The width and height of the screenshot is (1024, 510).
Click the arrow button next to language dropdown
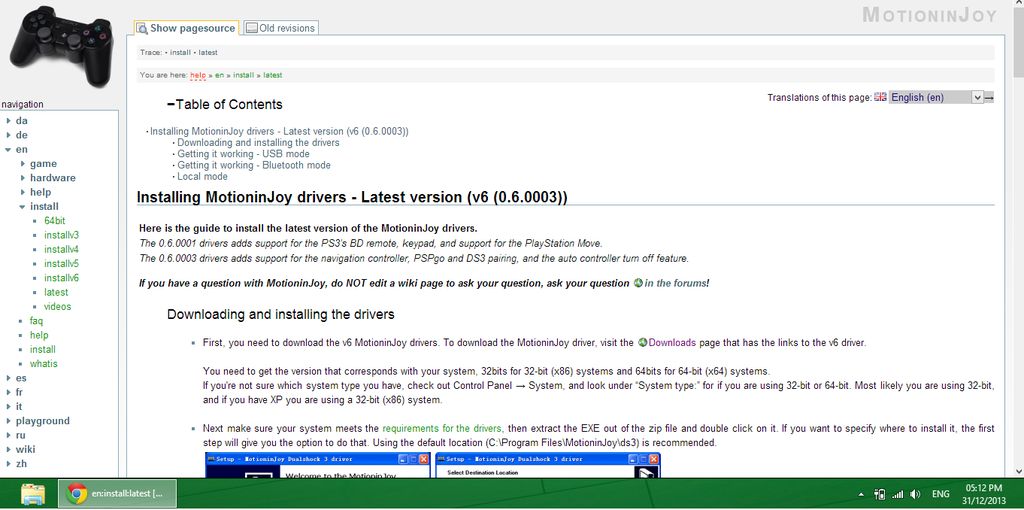[x=989, y=97]
